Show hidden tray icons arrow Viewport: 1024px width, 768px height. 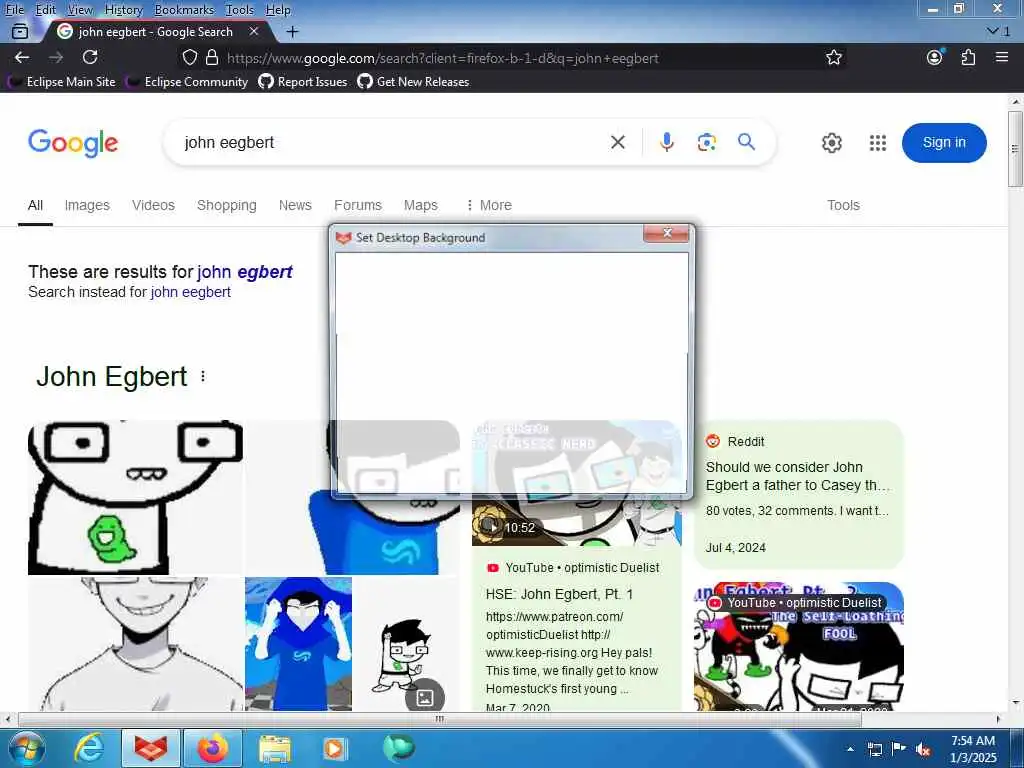[x=850, y=749]
